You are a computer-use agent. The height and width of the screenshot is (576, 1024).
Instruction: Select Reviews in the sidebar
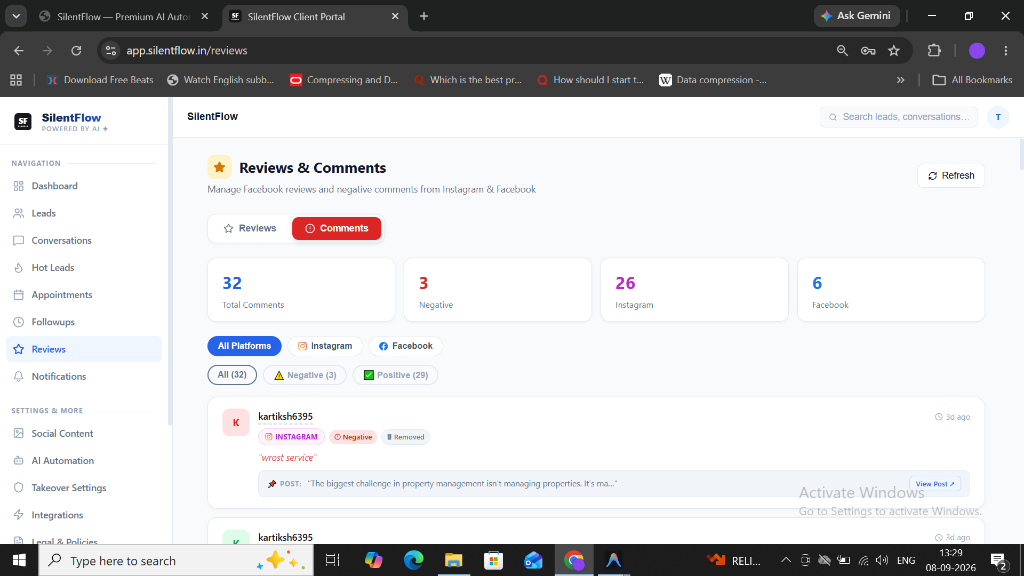(x=84, y=349)
